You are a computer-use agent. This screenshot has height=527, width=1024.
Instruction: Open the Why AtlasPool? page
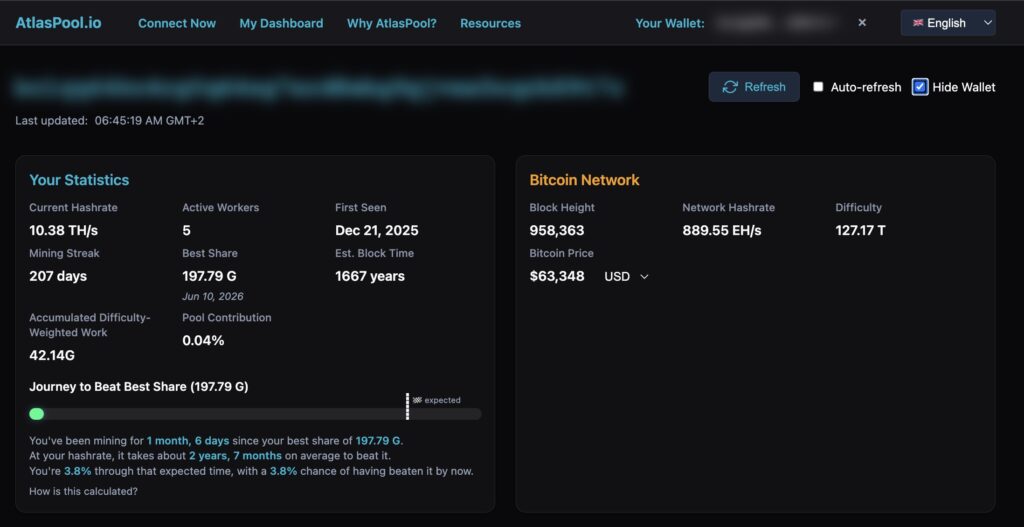[391, 23]
